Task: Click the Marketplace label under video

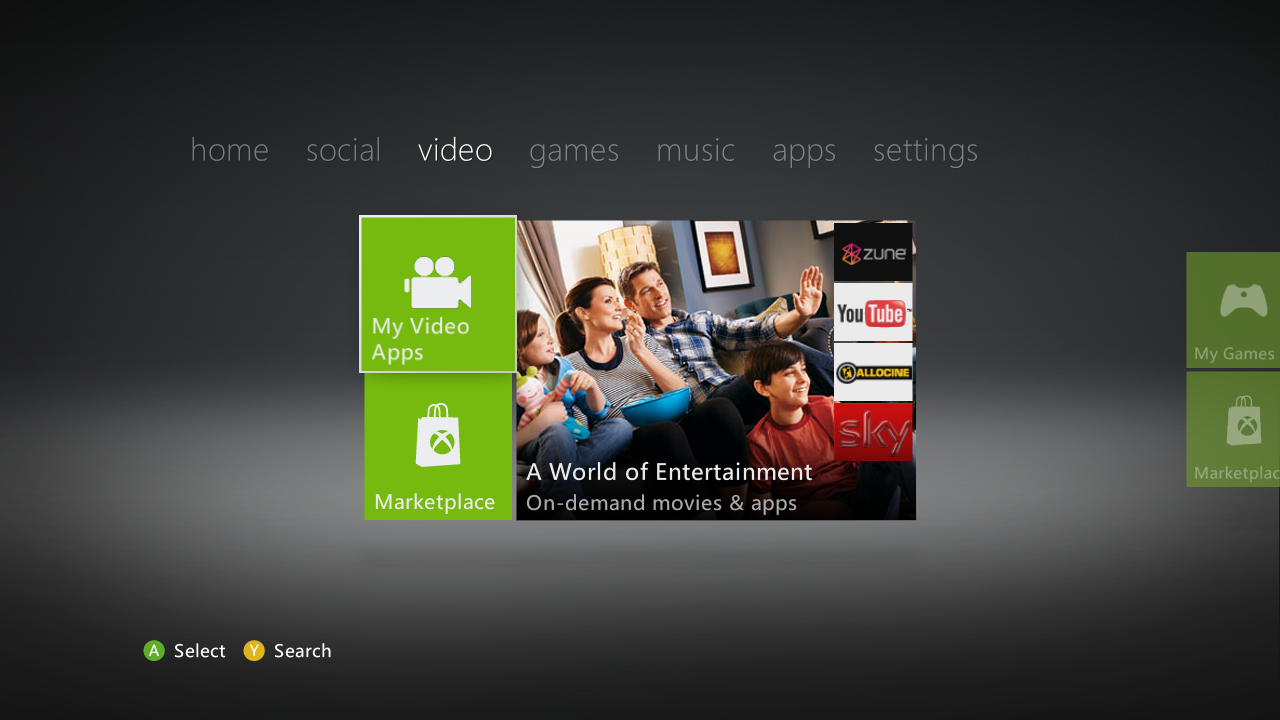Action: pyautogui.click(x=434, y=502)
